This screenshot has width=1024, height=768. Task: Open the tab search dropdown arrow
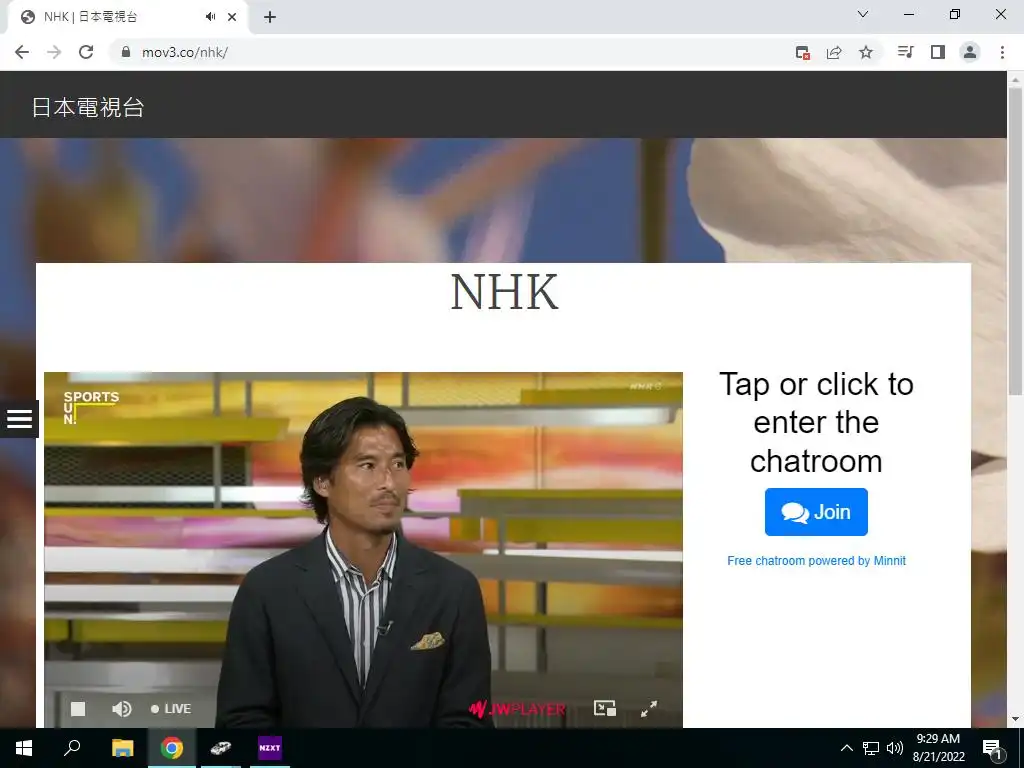863,14
